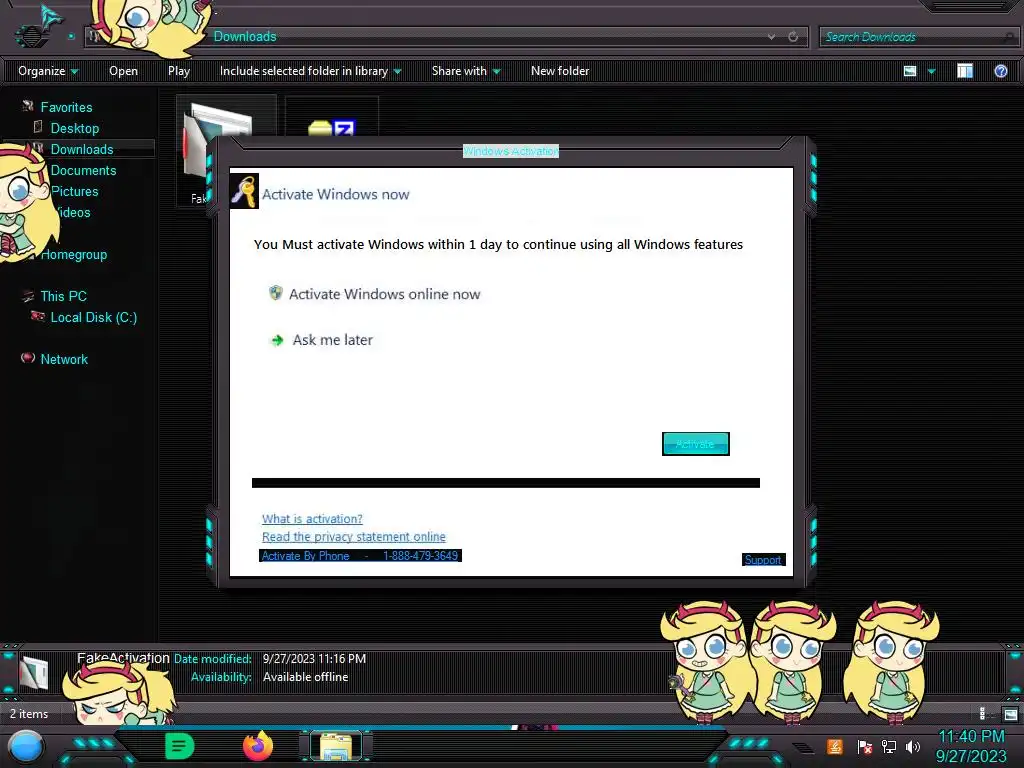Click the shield icon beside Activate online
The image size is (1024, 768).
pos(276,293)
